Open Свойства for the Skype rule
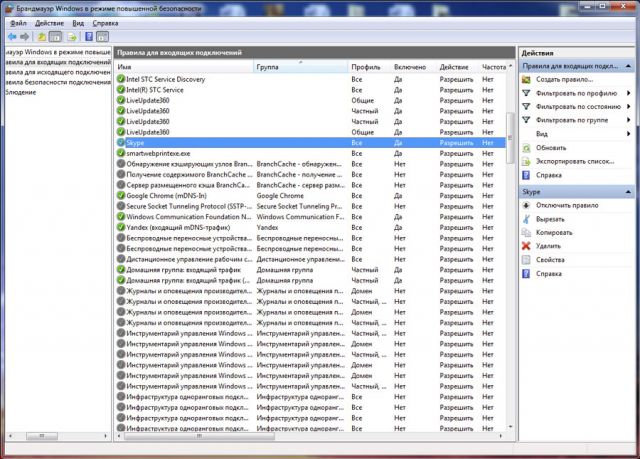This screenshot has height=459, width=640. pos(550,260)
